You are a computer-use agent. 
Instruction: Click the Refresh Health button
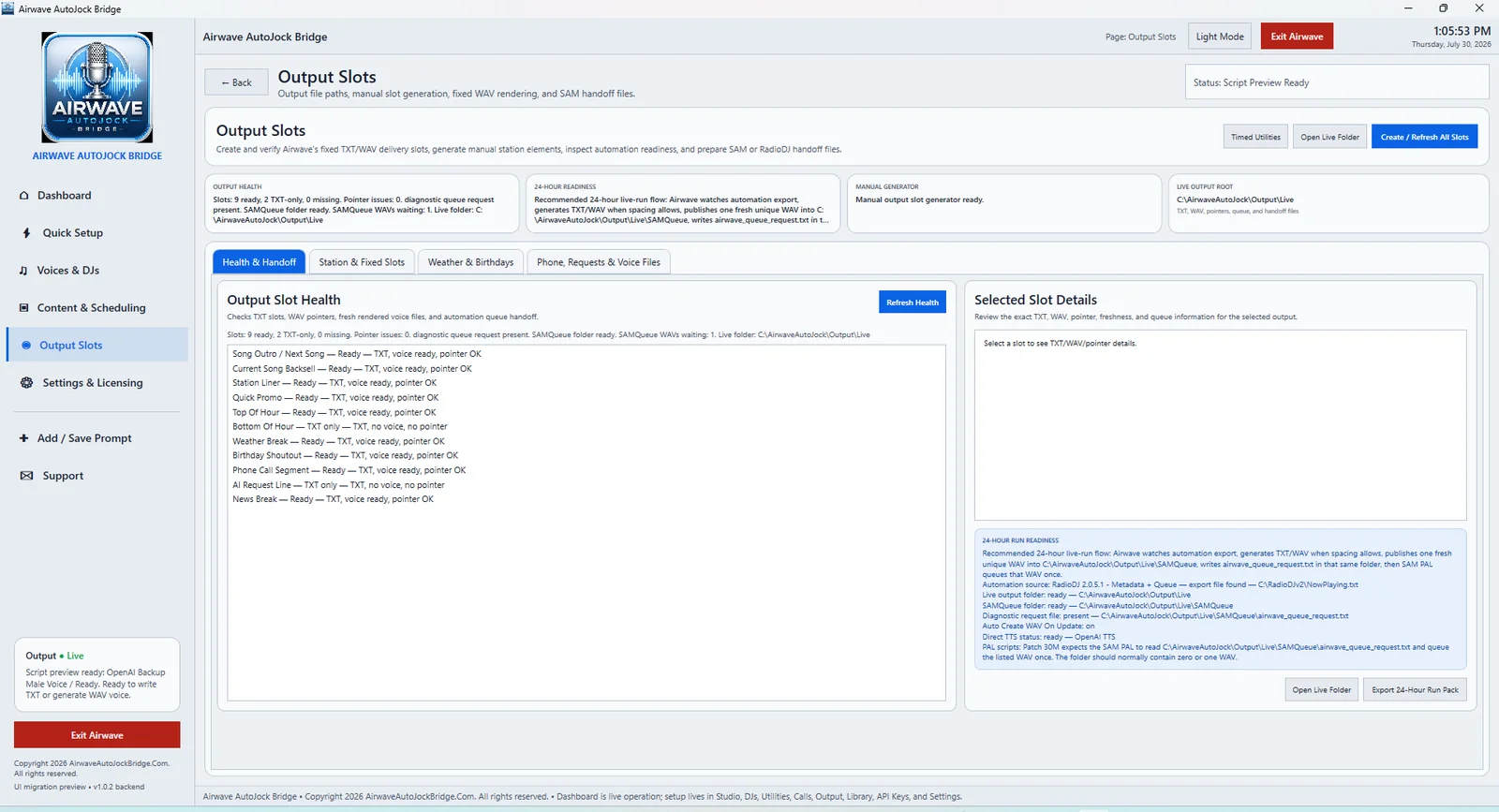913,303
